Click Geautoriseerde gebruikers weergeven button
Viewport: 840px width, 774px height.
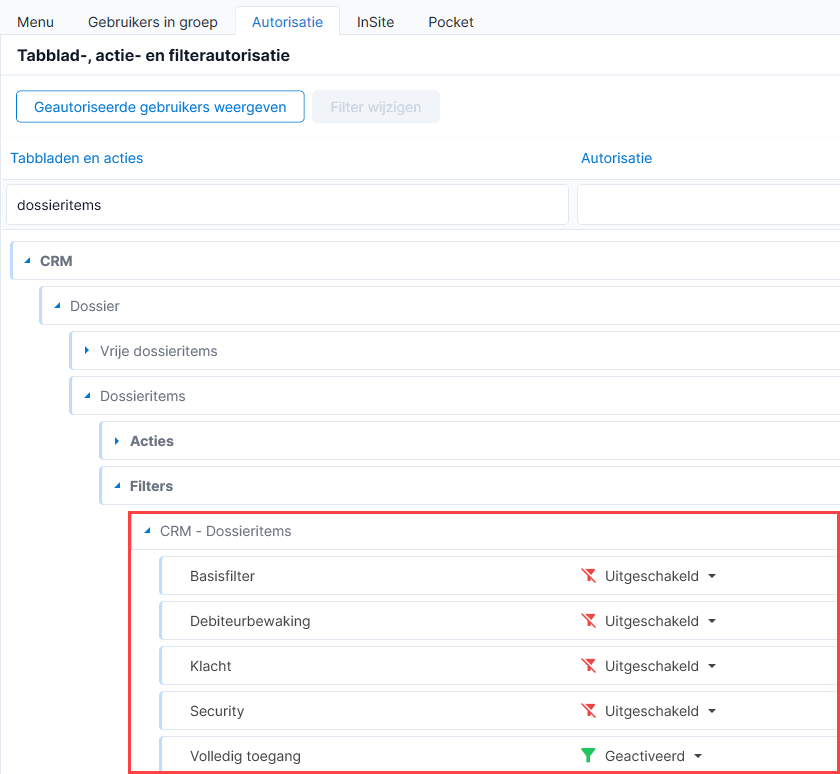click(160, 107)
